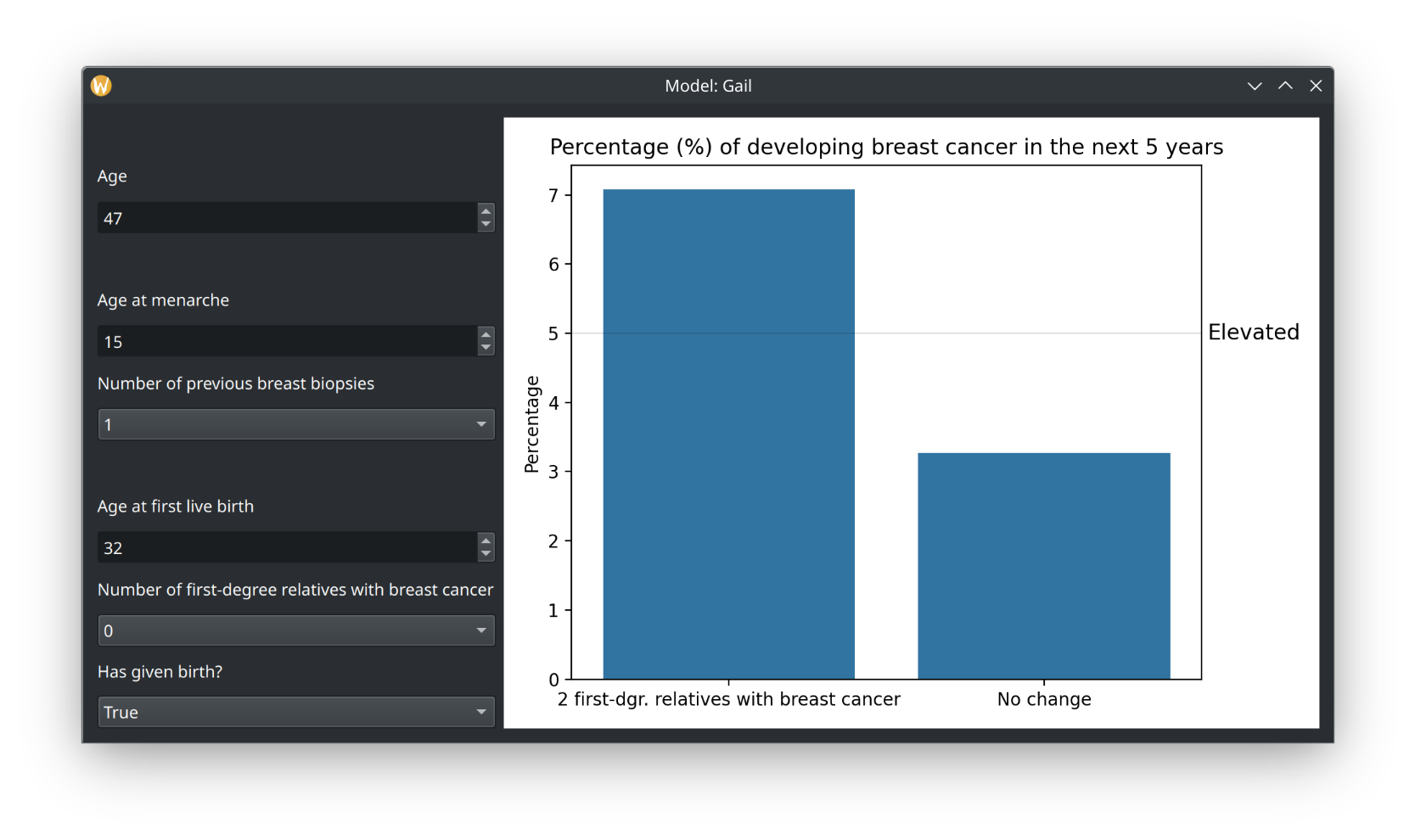This screenshot has width=1415, height=840.
Task: Click the yellow W application icon
Action: [x=101, y=86]
